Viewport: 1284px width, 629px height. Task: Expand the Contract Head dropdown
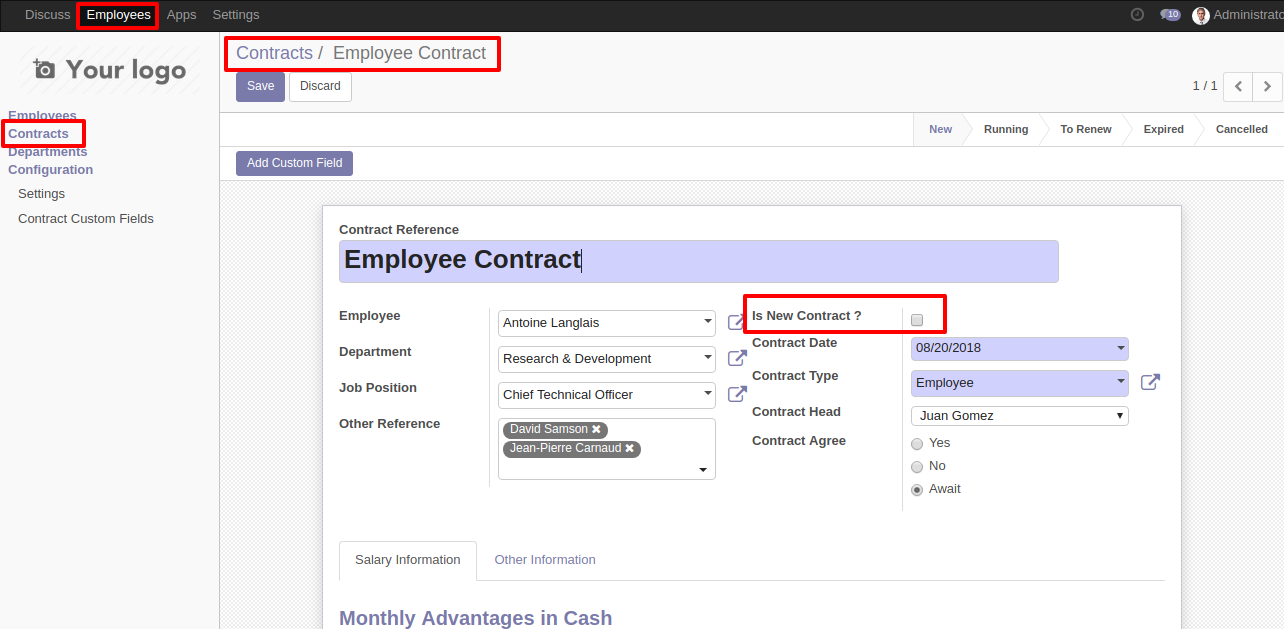pyautogui.click(x=1120, y=415)
